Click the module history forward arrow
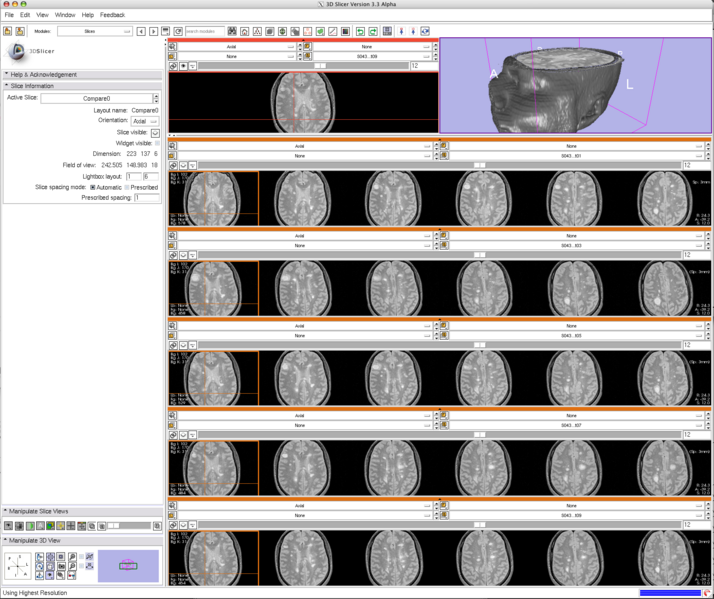This screenshot has height=599, width=714. [x=153, y=32]
